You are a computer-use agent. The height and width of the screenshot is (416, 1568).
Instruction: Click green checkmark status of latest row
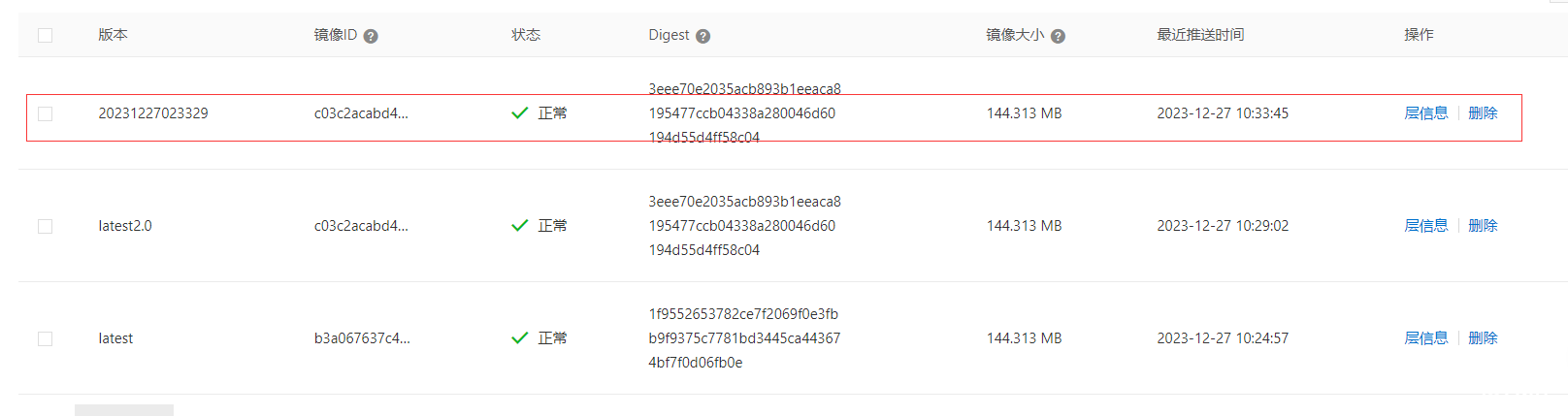coord(520,338)
